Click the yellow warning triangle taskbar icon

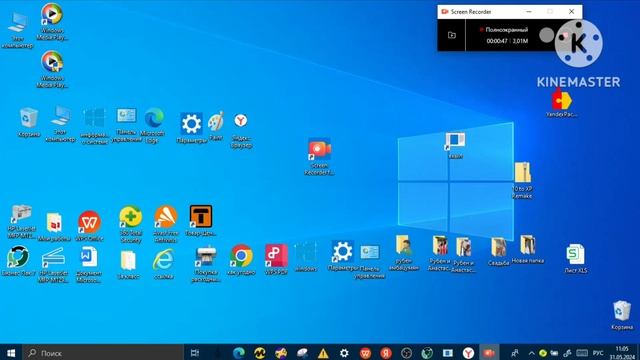pos(323,353)
